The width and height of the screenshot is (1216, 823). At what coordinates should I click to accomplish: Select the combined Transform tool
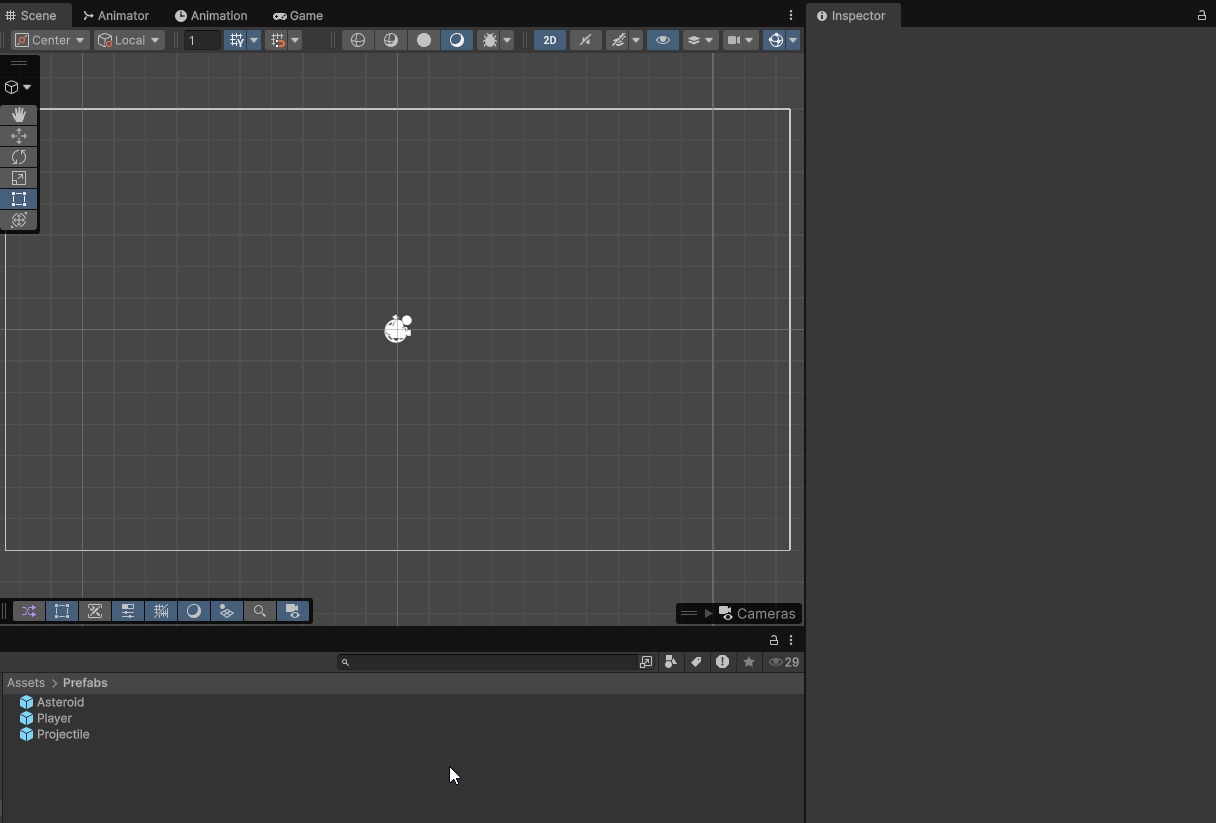[19, 220]
